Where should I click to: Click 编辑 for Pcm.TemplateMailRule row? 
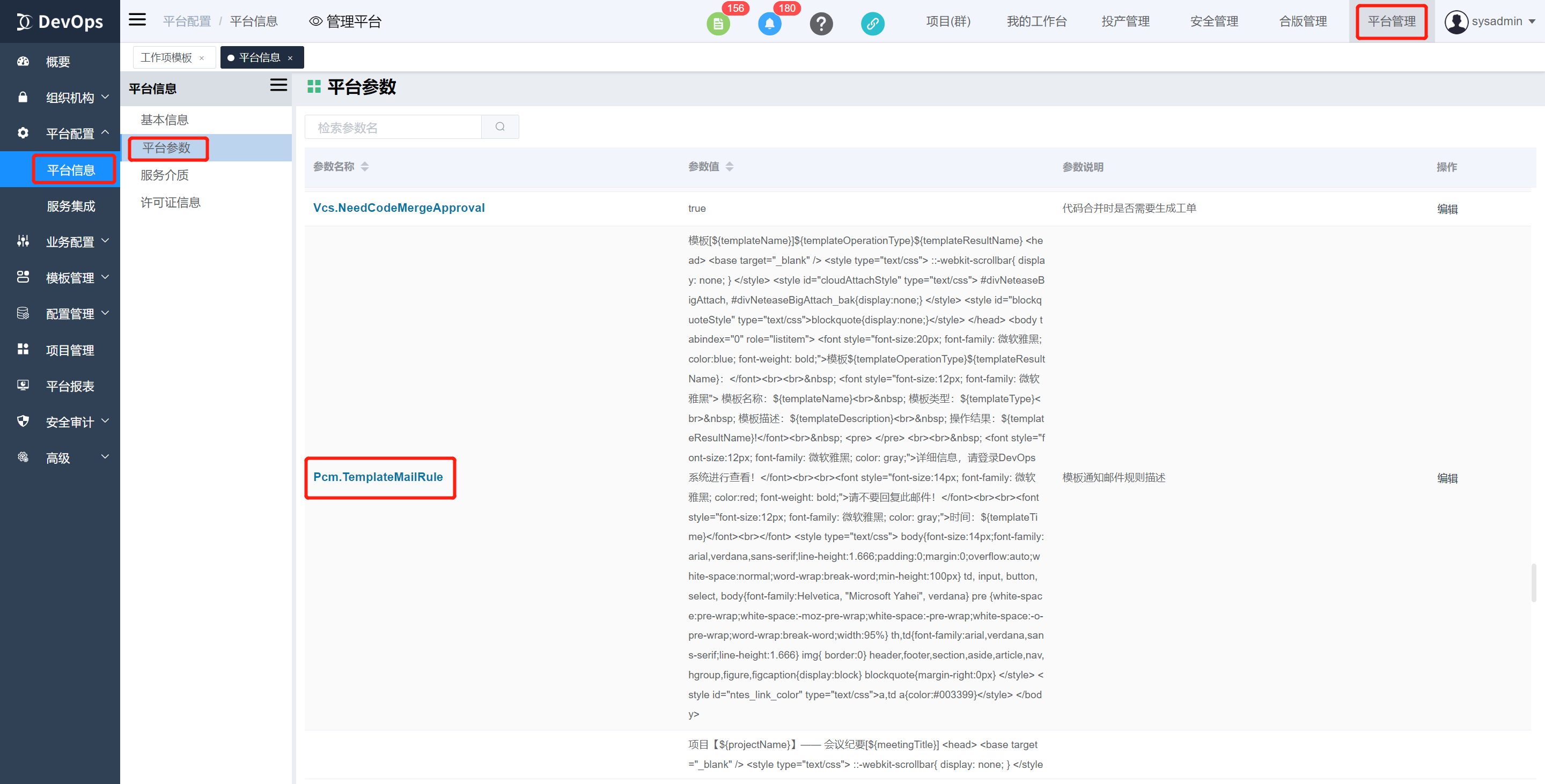pos(1447,478)
